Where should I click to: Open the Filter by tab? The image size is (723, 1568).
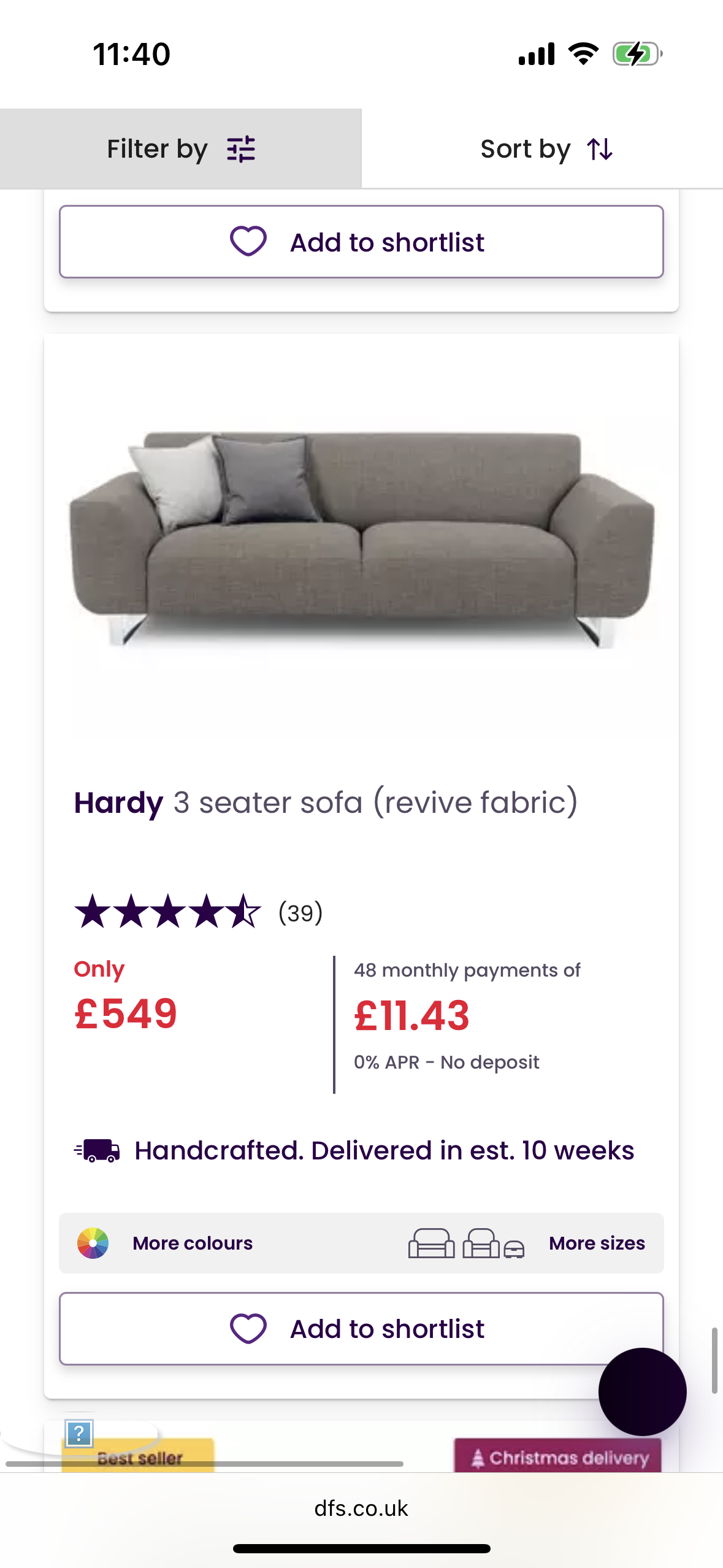pyautogui.click(x=180, y=149)
